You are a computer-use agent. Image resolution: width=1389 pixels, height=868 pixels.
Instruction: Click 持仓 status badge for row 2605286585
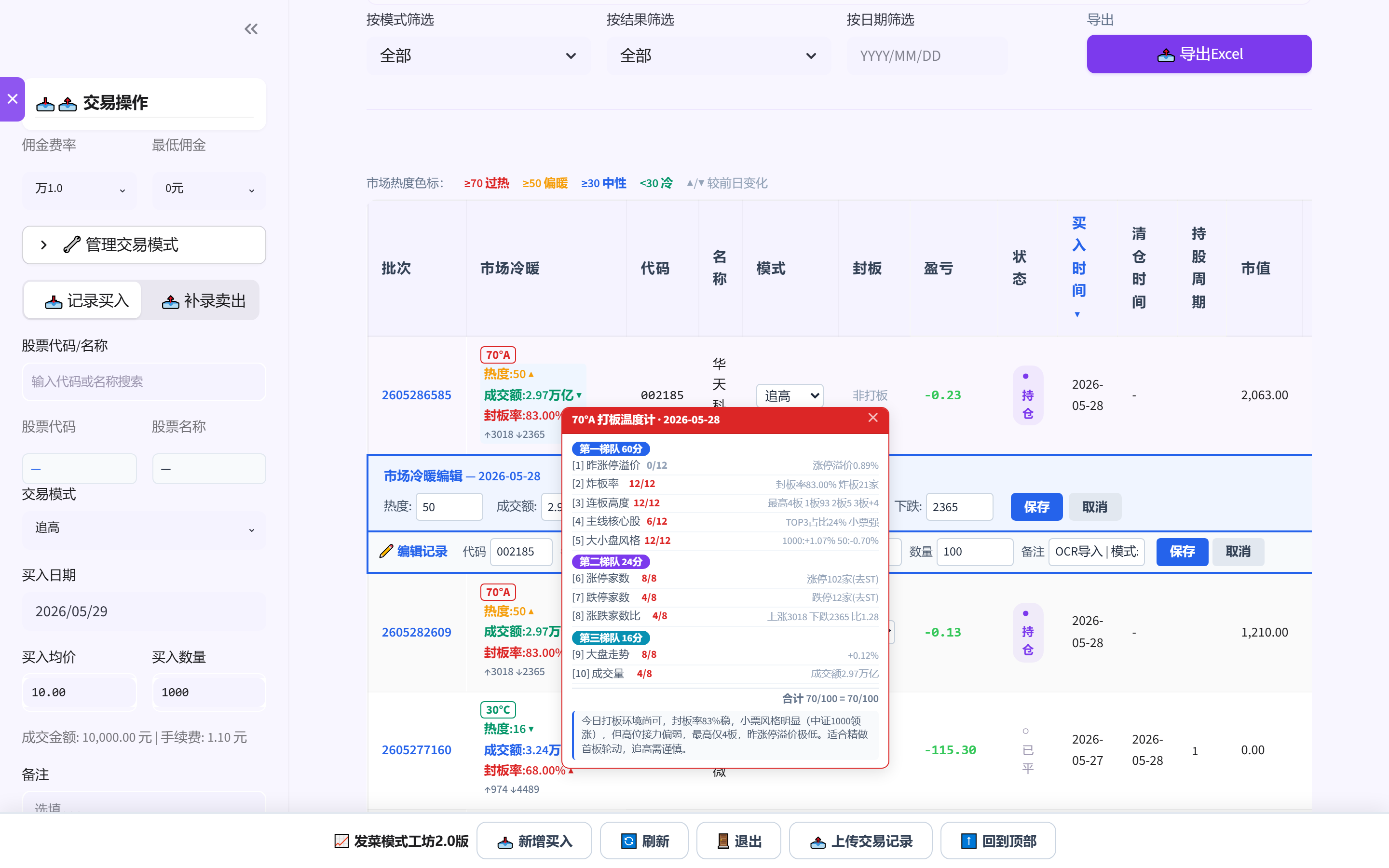(1027, 395)
